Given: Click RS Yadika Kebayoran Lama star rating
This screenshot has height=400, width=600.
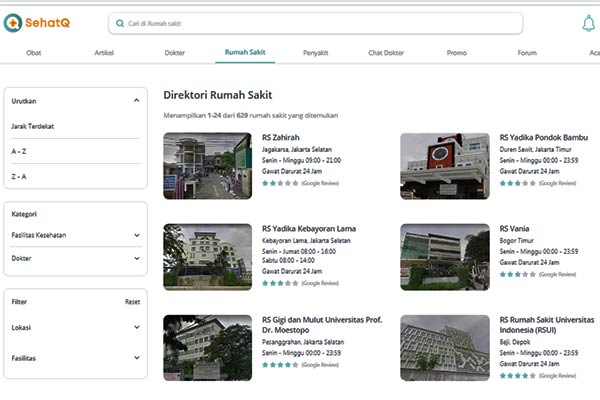Looking at the screenshot, I should tap(280, 283).
